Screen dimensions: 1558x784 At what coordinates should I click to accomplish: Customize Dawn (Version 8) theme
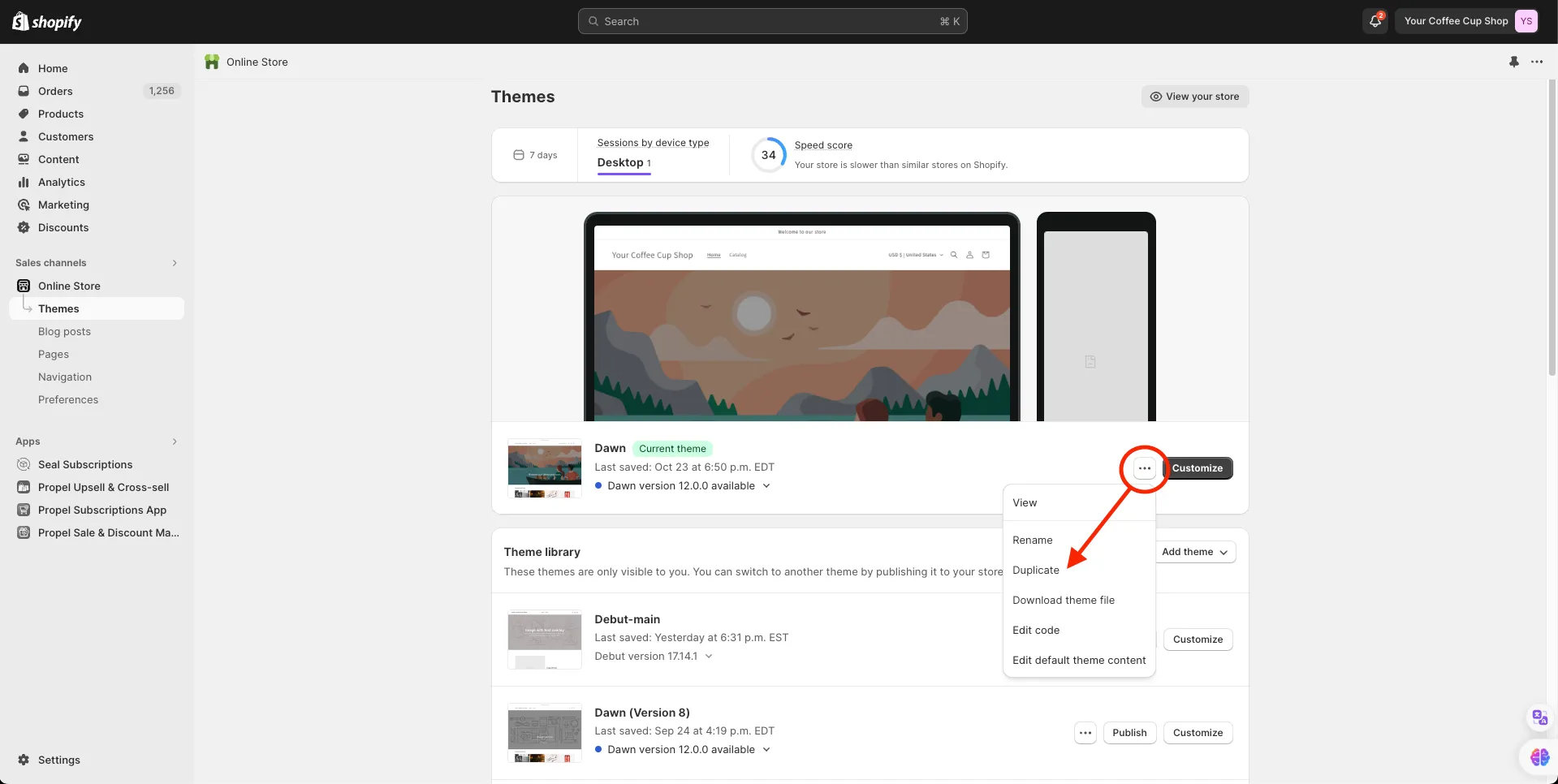(1198, 733)
